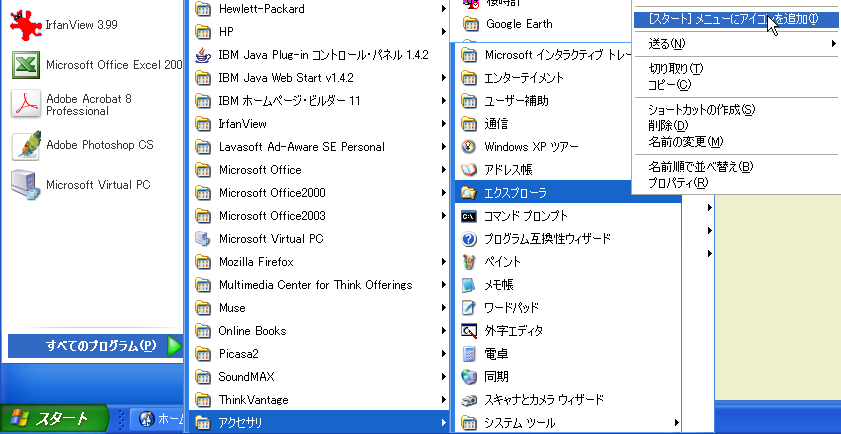Select 切り取り(T) in context menu
Viewport: 841px width, 434px height.
click(676, 69)
